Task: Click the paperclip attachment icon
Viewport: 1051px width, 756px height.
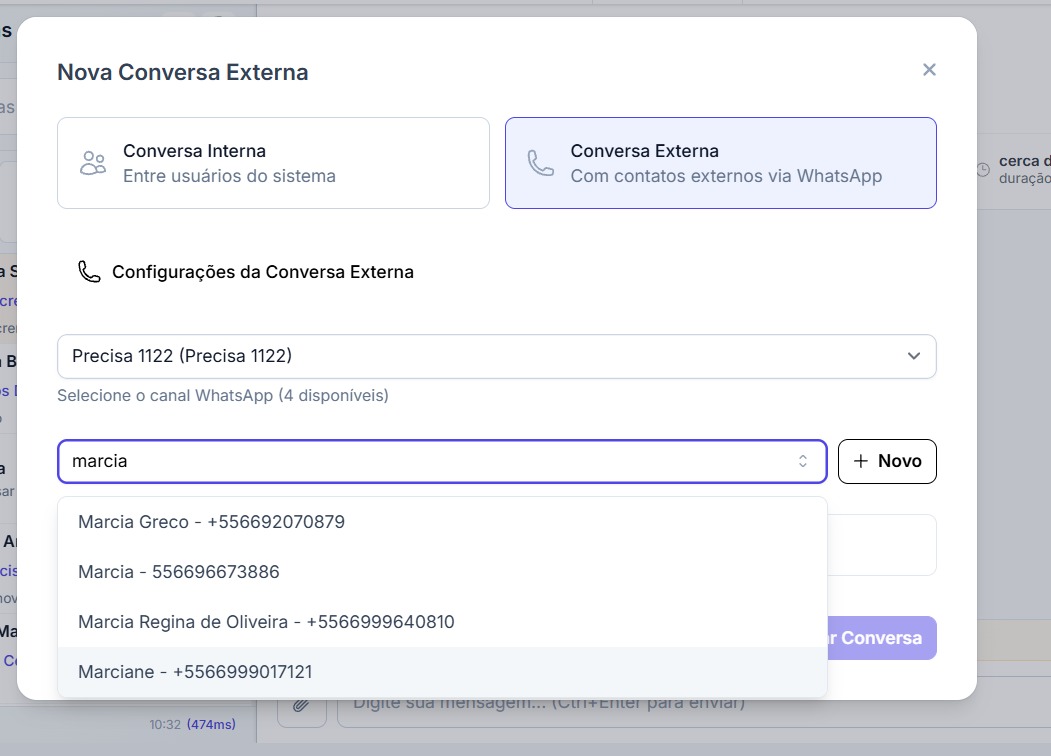Action: coord(301,705)
